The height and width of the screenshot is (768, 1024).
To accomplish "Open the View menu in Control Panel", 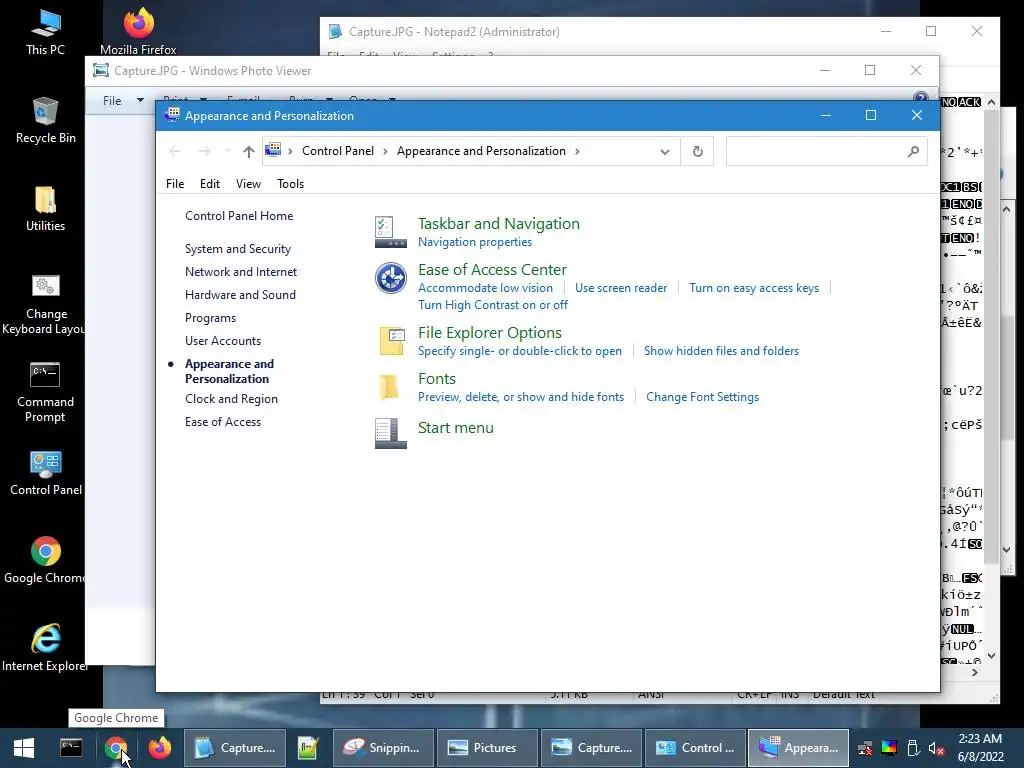I will click(248, 184).
